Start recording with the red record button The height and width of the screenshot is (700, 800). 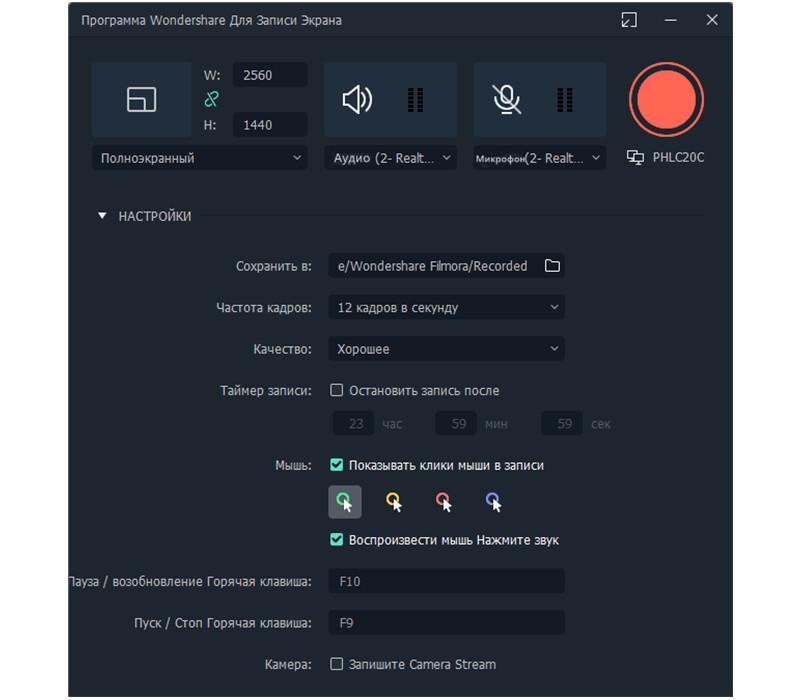click(x=666, y=99)
